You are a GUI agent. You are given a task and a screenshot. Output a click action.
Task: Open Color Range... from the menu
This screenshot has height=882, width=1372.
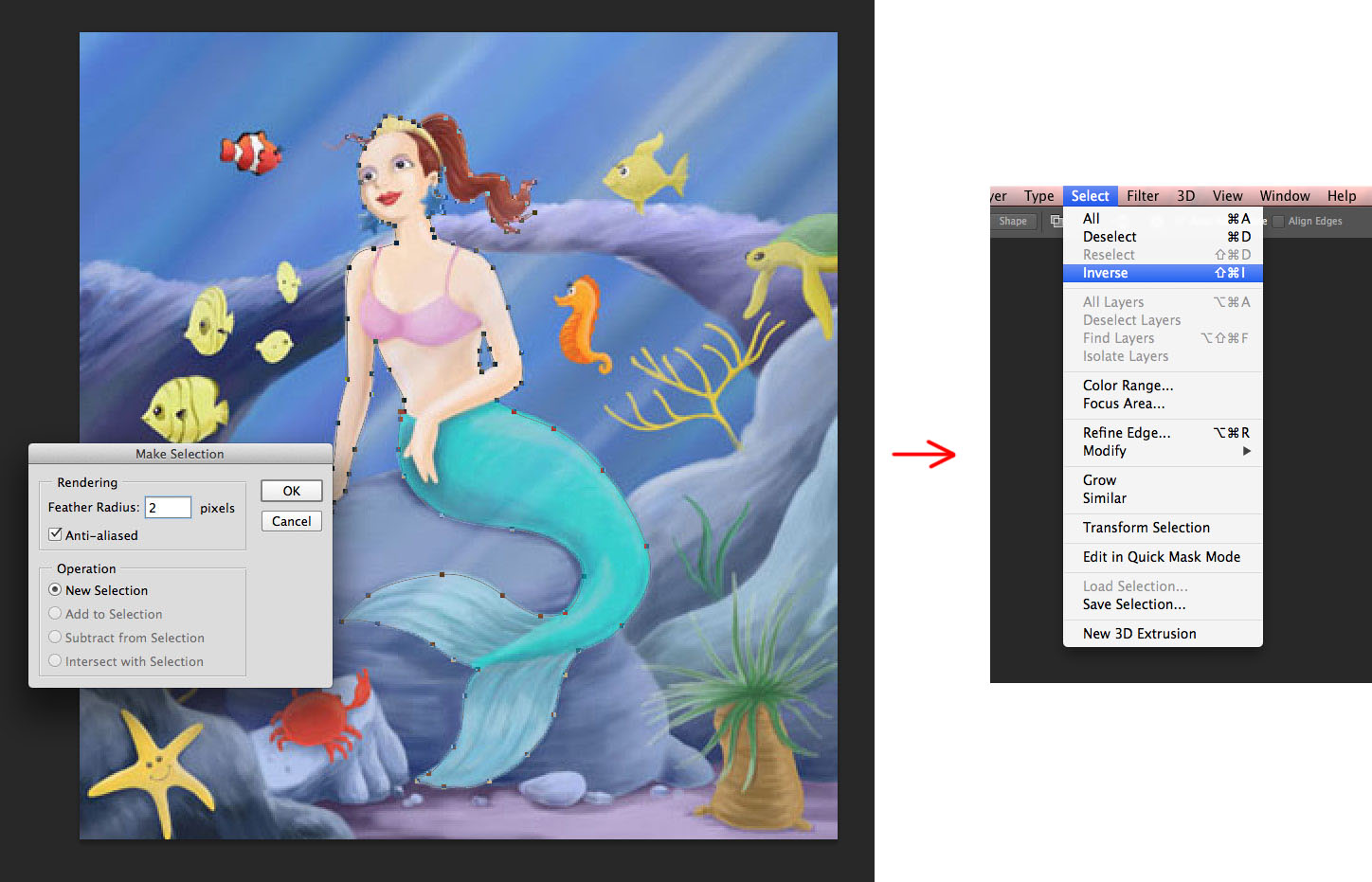[x=1128, y=386]
